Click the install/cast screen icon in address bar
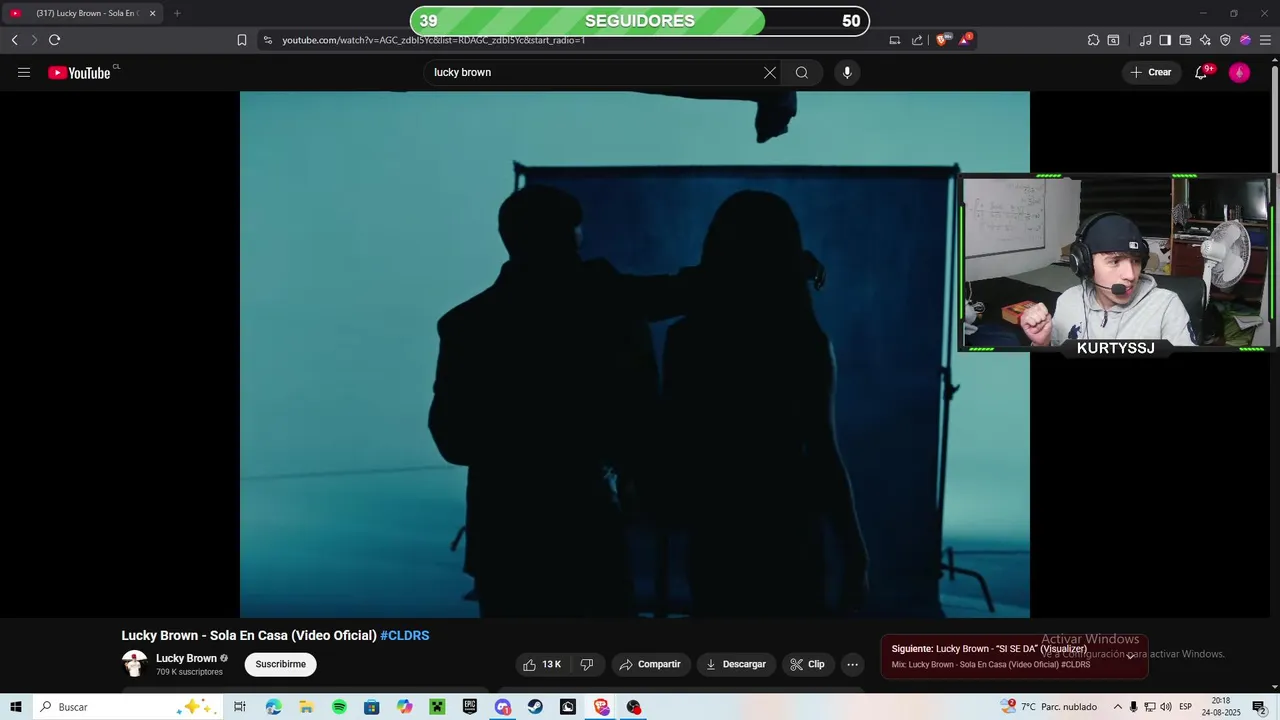The image size is (1280, 720). pos(894,40)
